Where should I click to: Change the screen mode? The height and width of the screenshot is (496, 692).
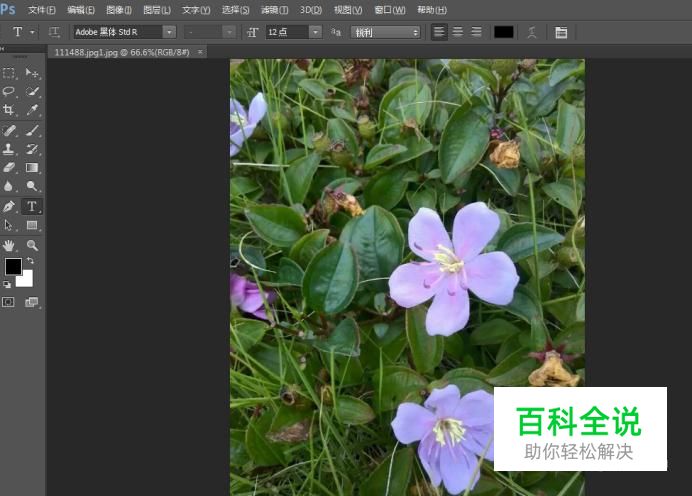32,302
